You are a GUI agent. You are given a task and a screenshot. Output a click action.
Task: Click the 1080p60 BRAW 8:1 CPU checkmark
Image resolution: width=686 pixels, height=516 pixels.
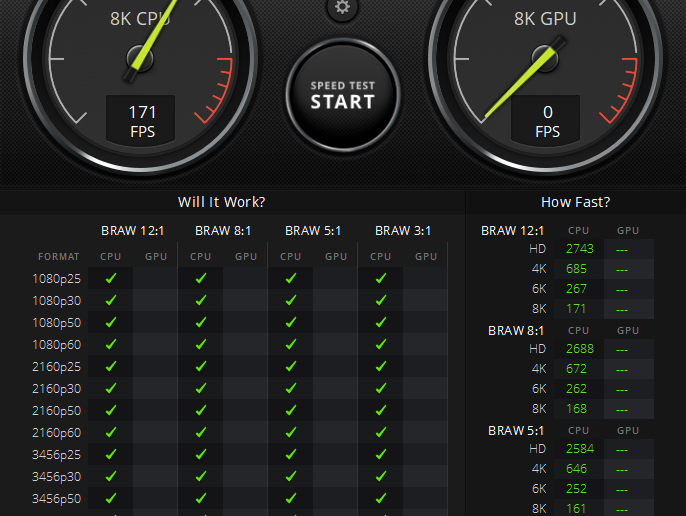pyautogui.click(x=201, y=344)
